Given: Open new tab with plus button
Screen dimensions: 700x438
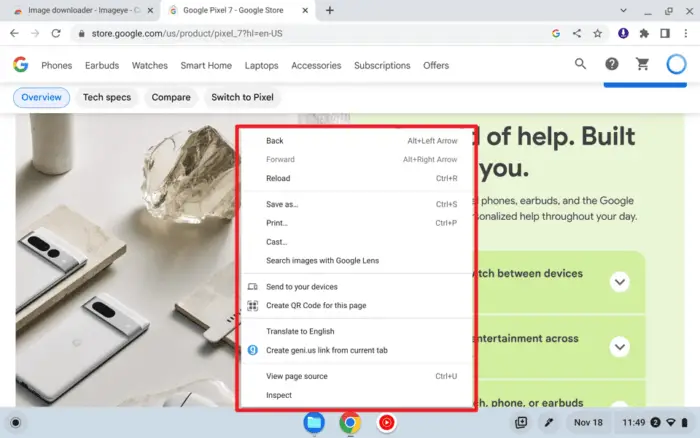Looking at the screenshot, I should point(329,10).
